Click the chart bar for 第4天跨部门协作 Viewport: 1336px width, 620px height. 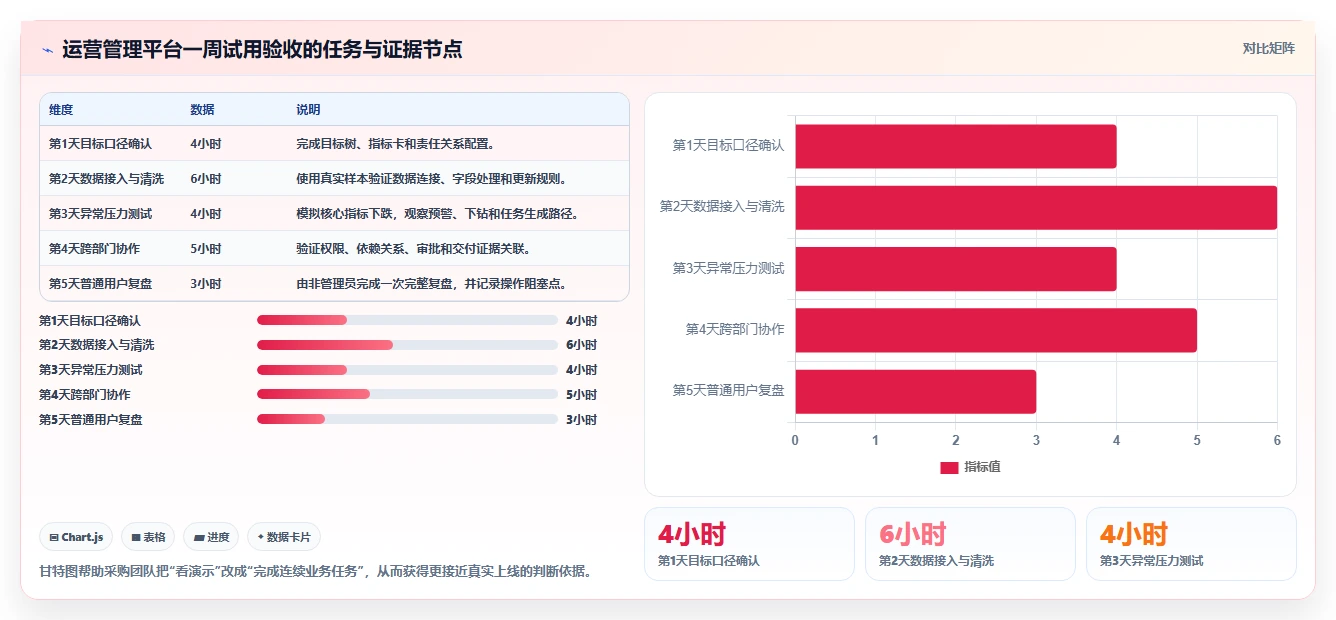tap(996, 330)
